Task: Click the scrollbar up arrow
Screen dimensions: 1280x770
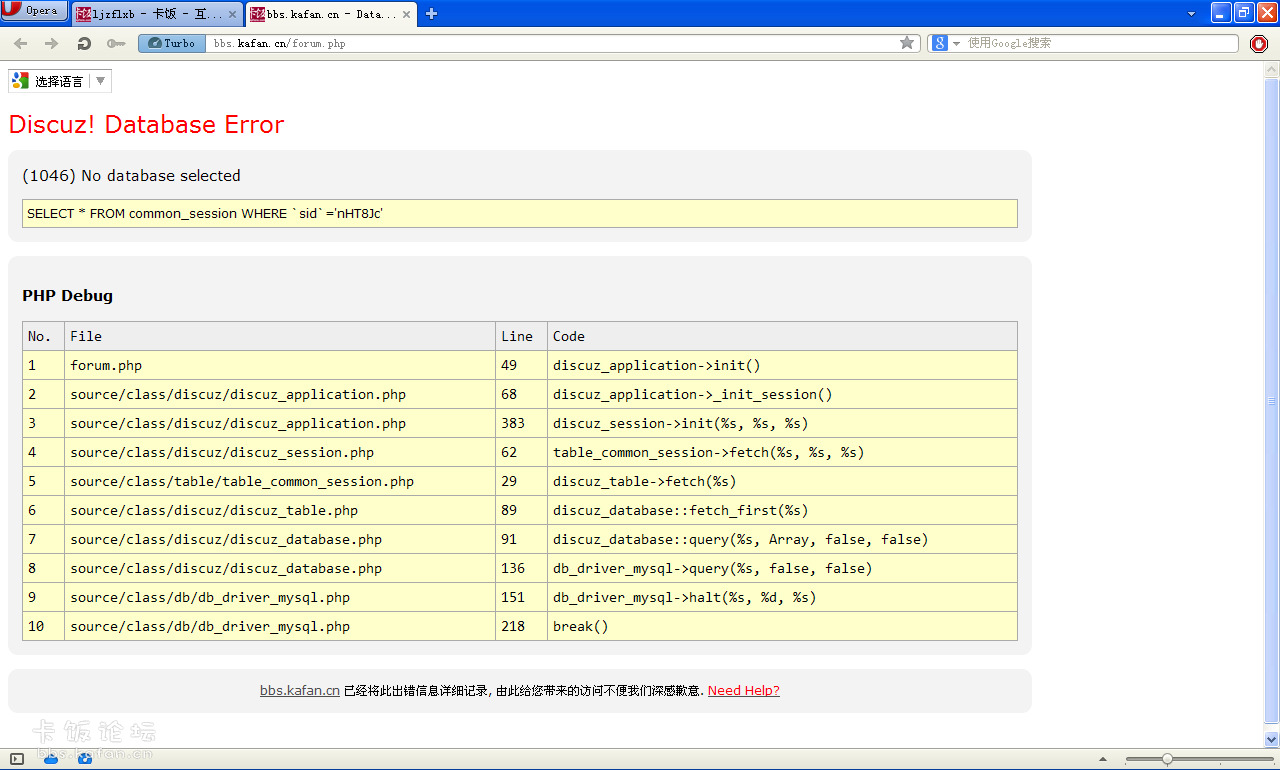Action: click(1271, 69)
